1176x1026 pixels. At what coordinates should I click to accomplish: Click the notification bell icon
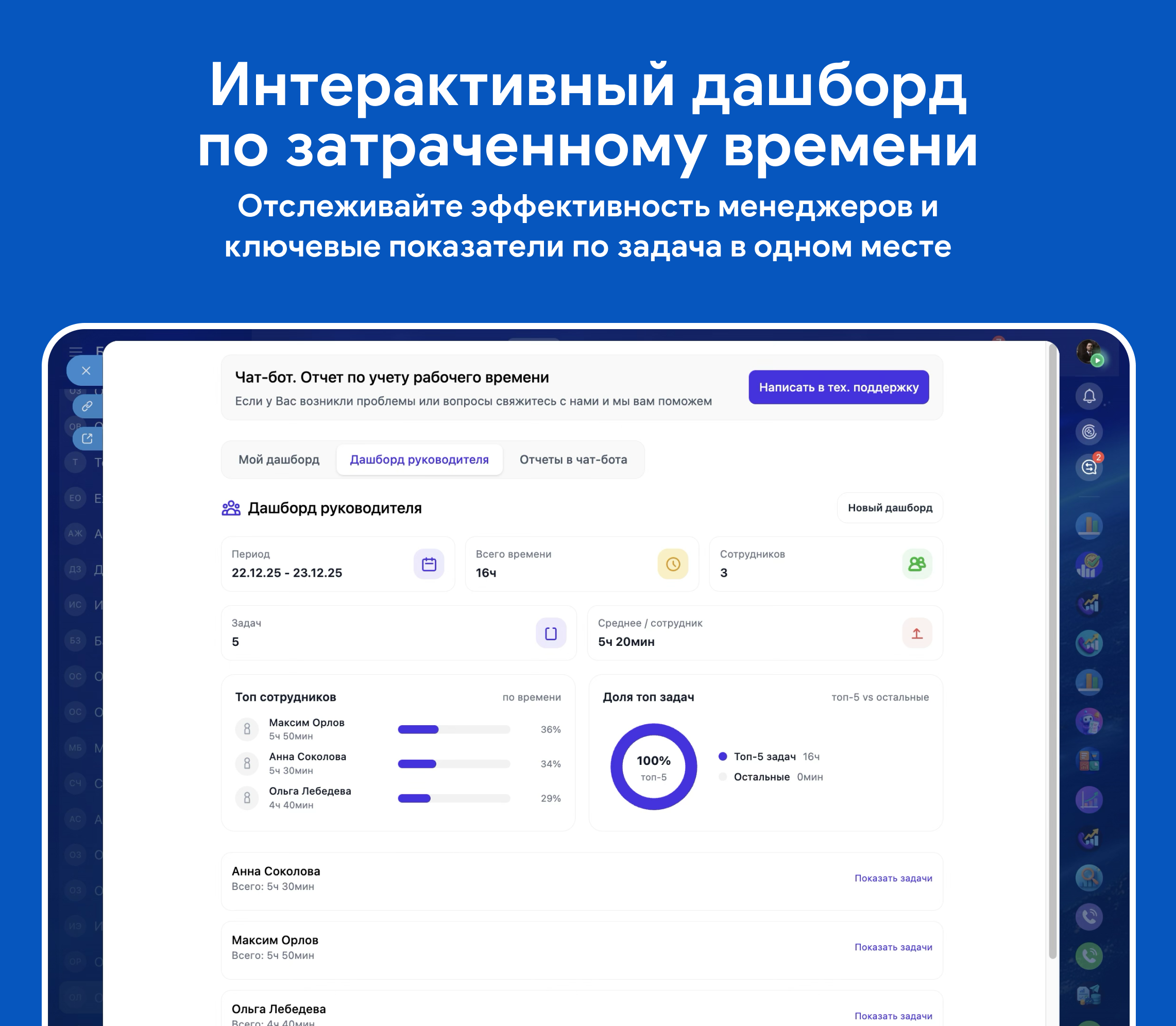click(x=1088, y=396)
